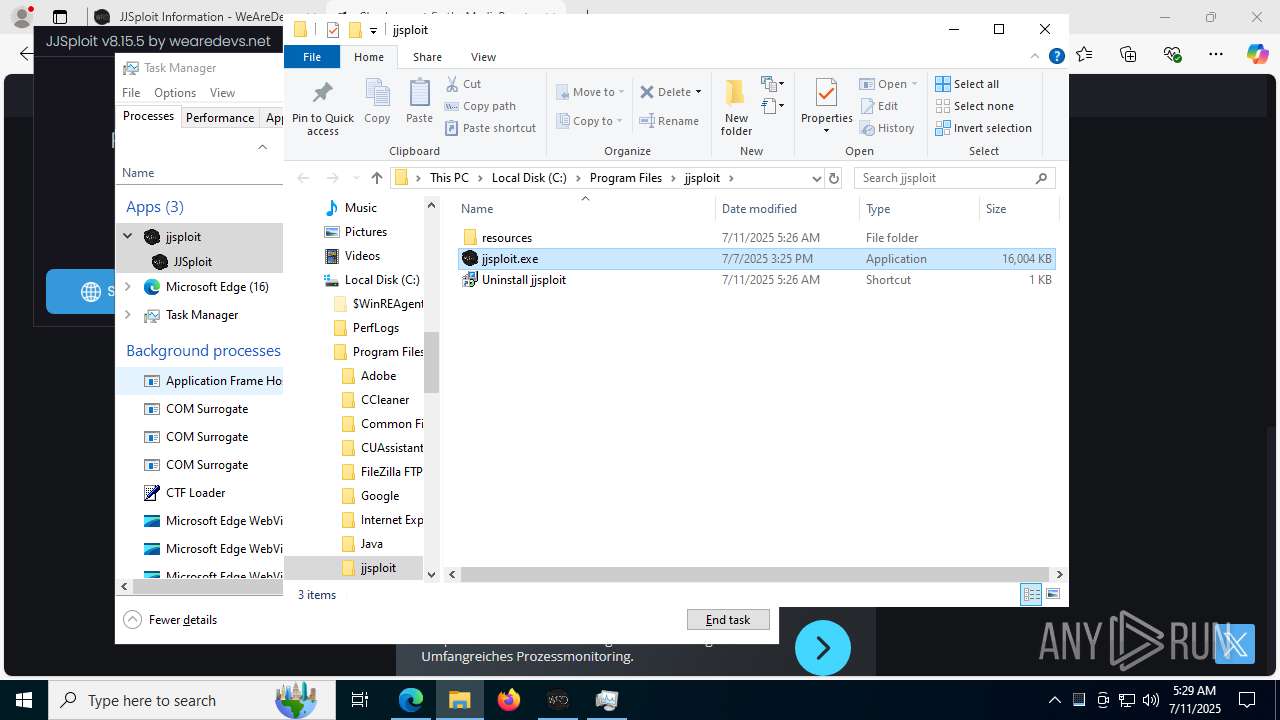Image resolution: width=1280 pixels, height=720 pixels.
Task: Open File Explorer taskbar icon
Action: pos(460,700)
